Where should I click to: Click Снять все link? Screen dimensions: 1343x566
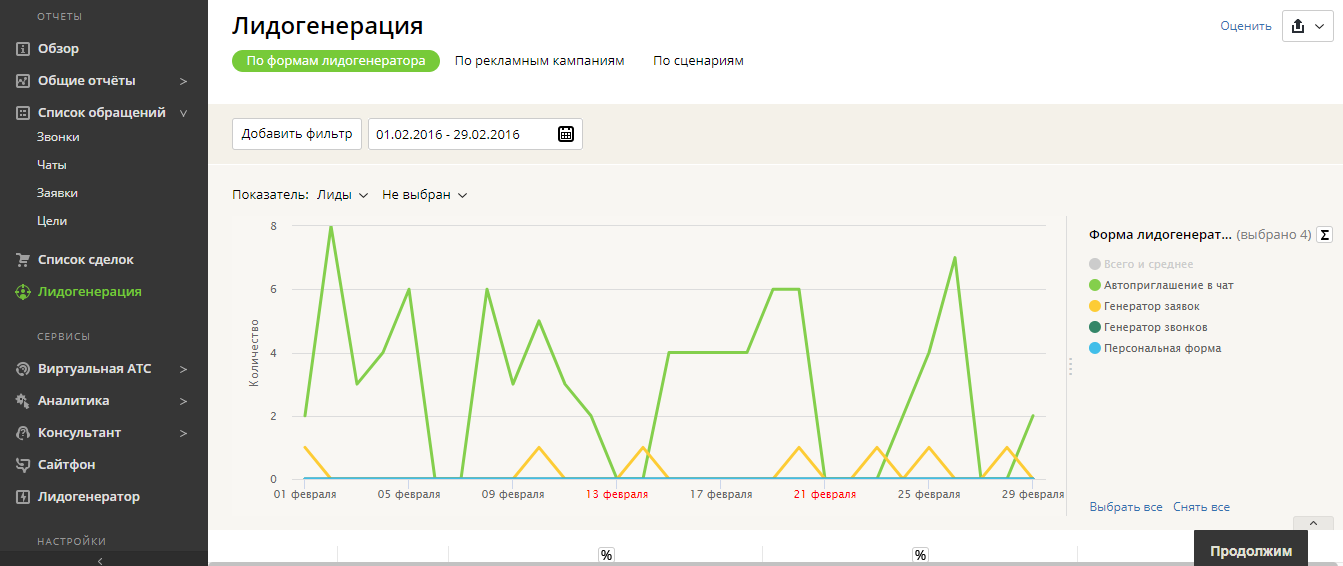click(x=1201, y=507)
